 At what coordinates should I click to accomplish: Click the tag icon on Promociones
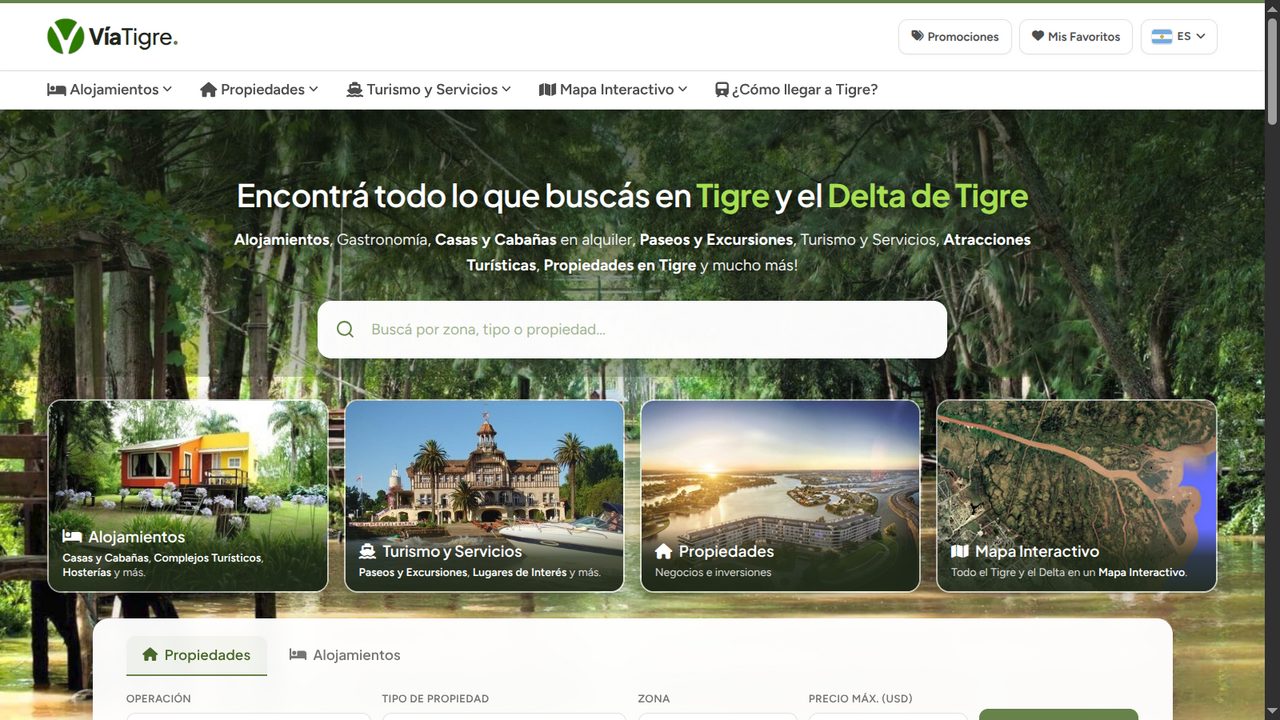click(x=917, y=36)
